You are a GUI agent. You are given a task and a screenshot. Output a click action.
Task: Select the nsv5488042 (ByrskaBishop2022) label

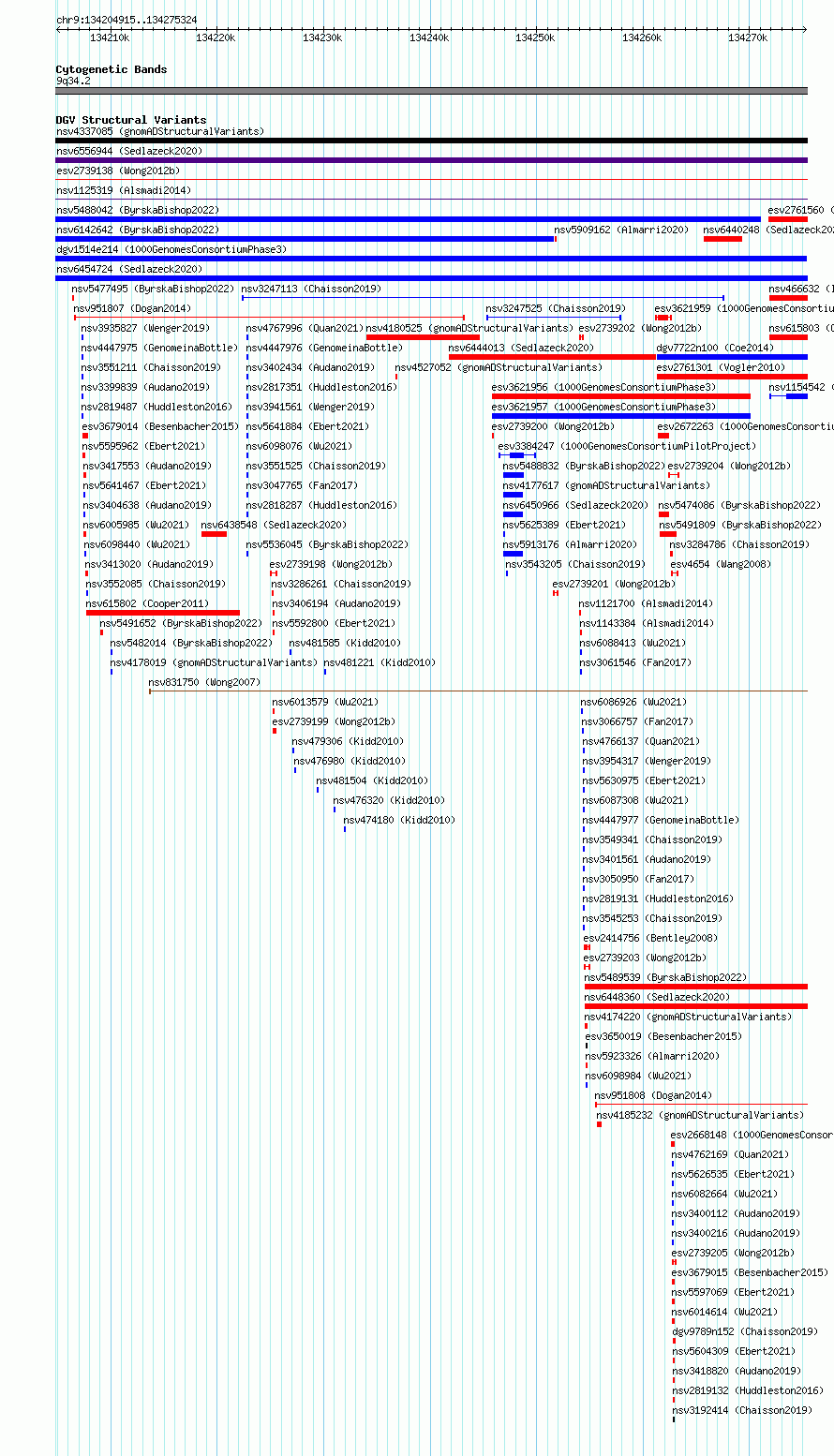pyautogui.click(x=138, y=210)
